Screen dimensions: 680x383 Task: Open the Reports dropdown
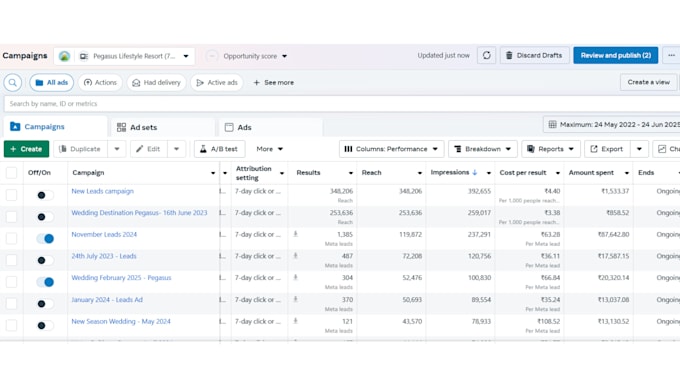[x=551, y=149]
